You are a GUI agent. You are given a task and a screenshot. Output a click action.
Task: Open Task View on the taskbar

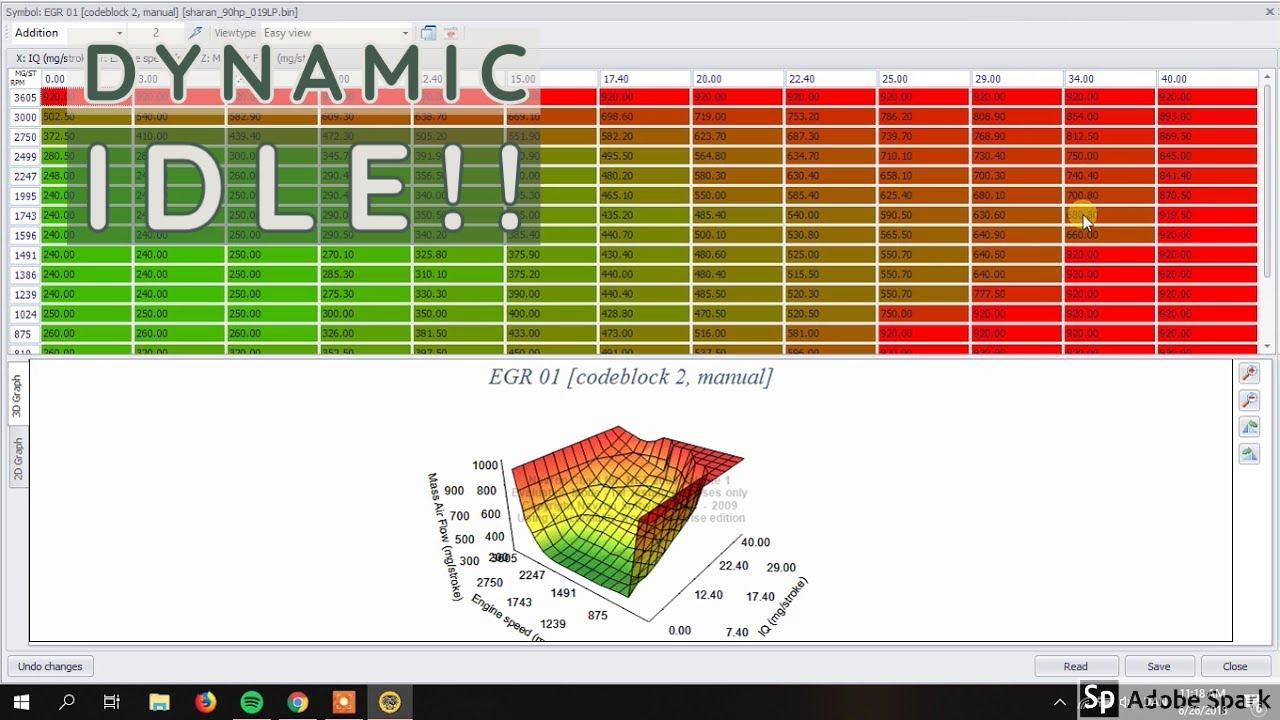(x=112, y=702)
